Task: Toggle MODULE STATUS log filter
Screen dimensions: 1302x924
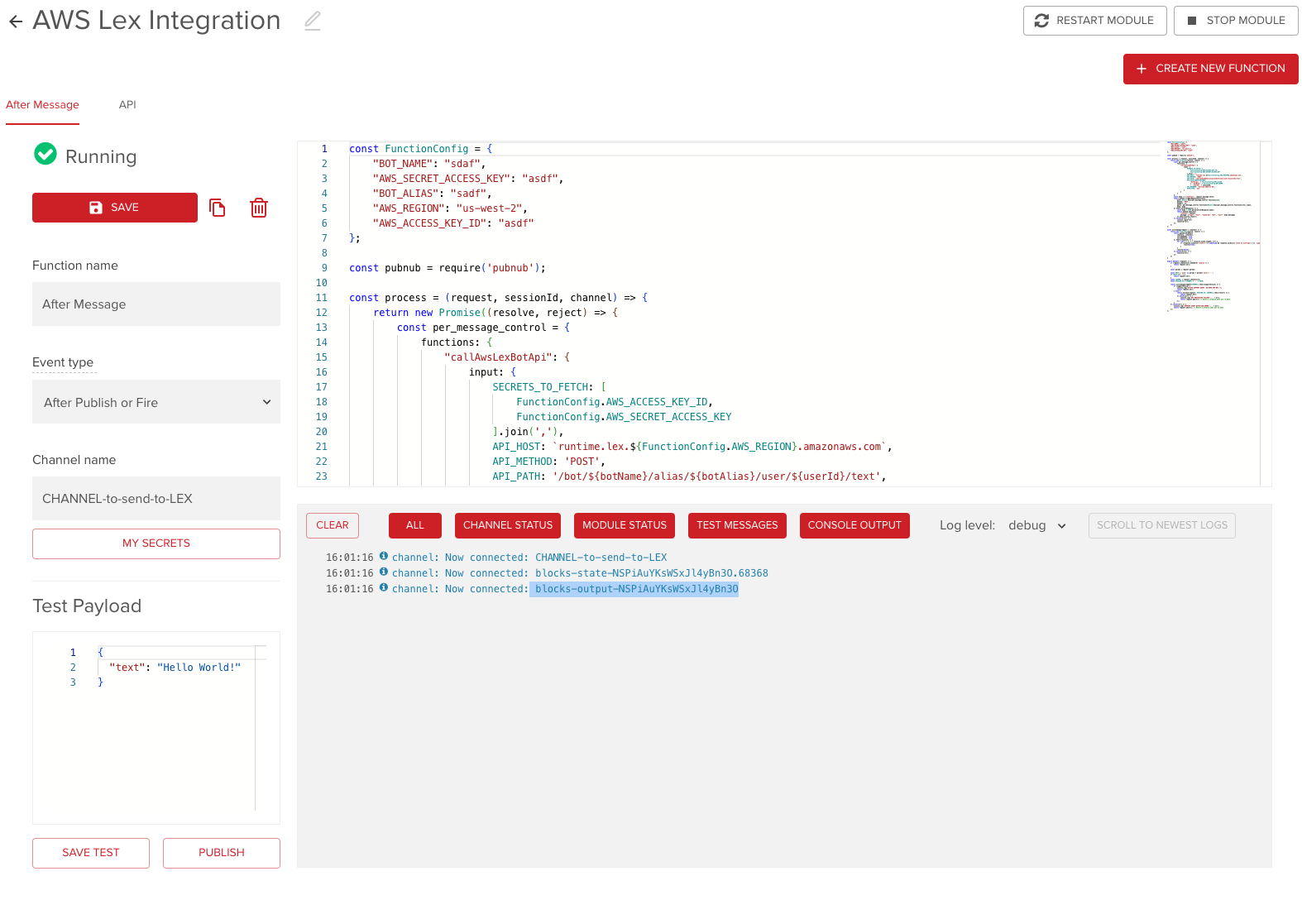Action: [625, 525]
